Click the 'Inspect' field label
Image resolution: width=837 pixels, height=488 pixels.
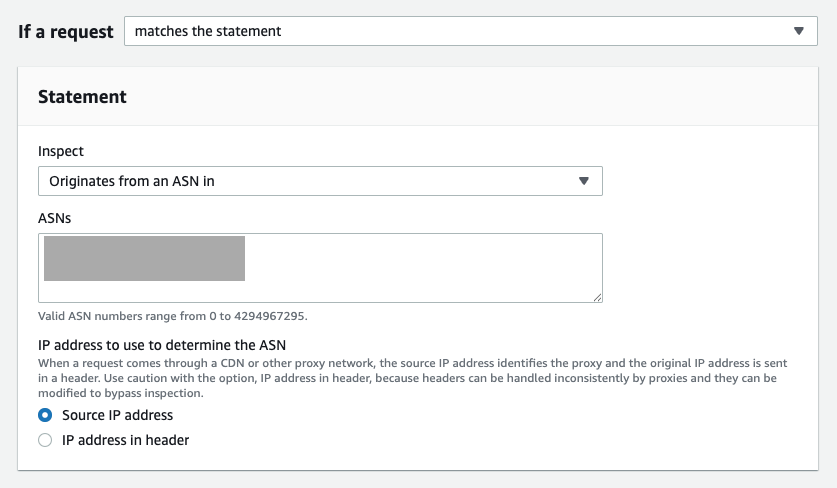coord(61,151)
